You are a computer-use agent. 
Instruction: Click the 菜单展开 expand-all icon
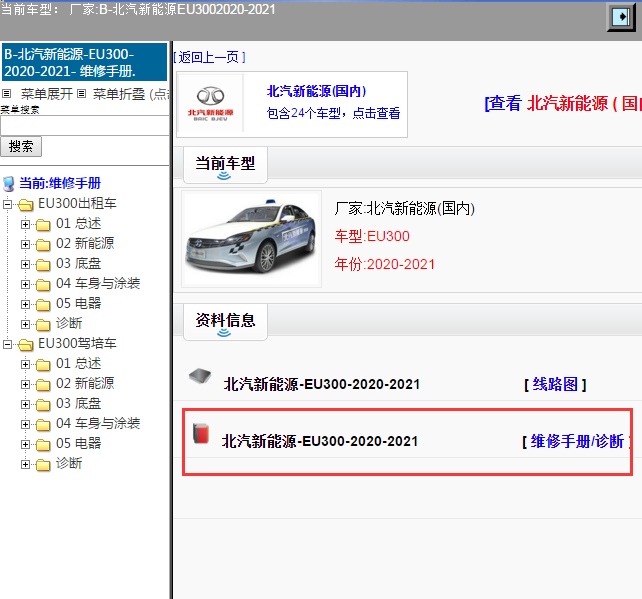click(x=7, y=94)
